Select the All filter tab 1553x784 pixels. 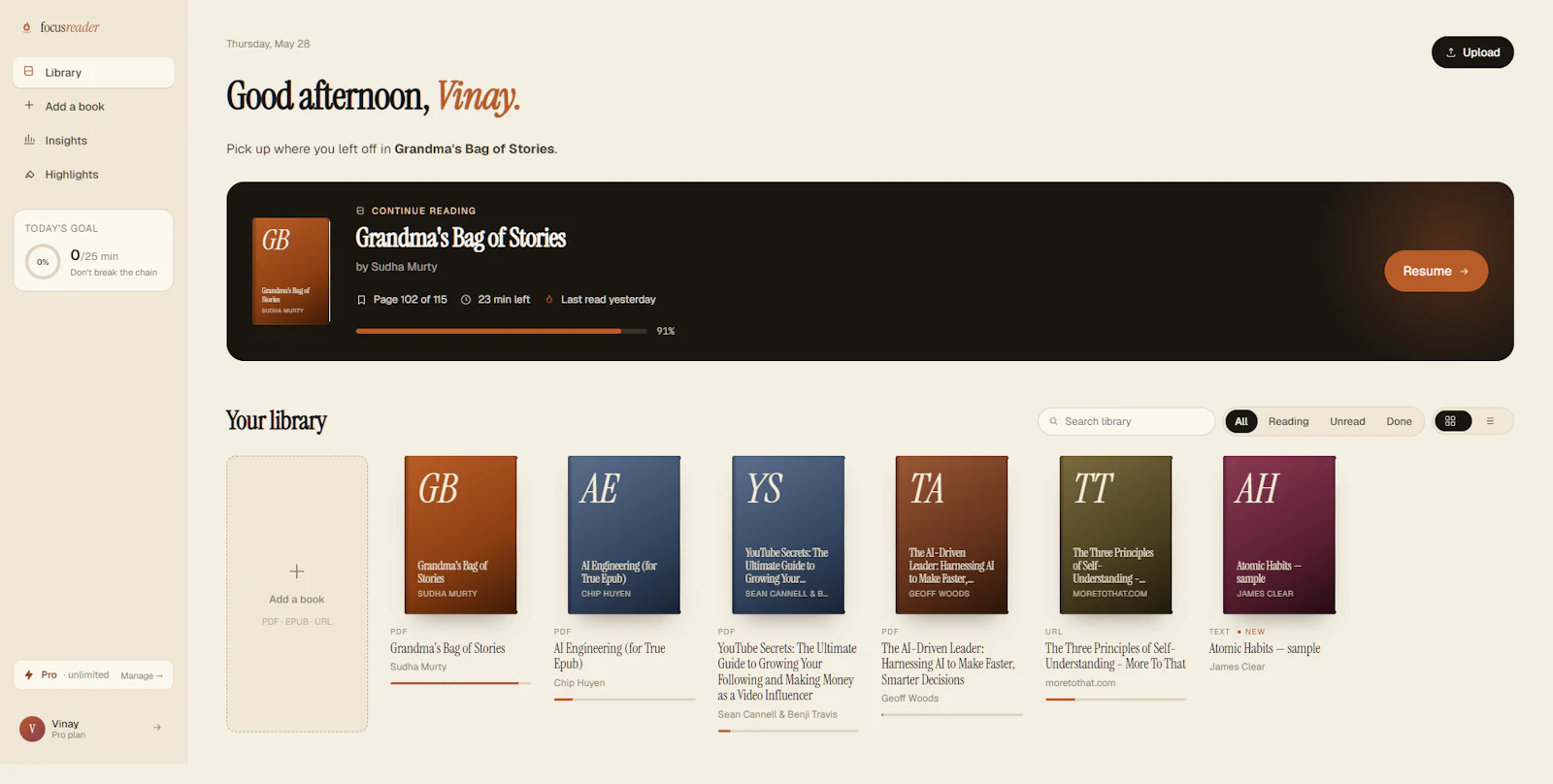[1241, 421]
